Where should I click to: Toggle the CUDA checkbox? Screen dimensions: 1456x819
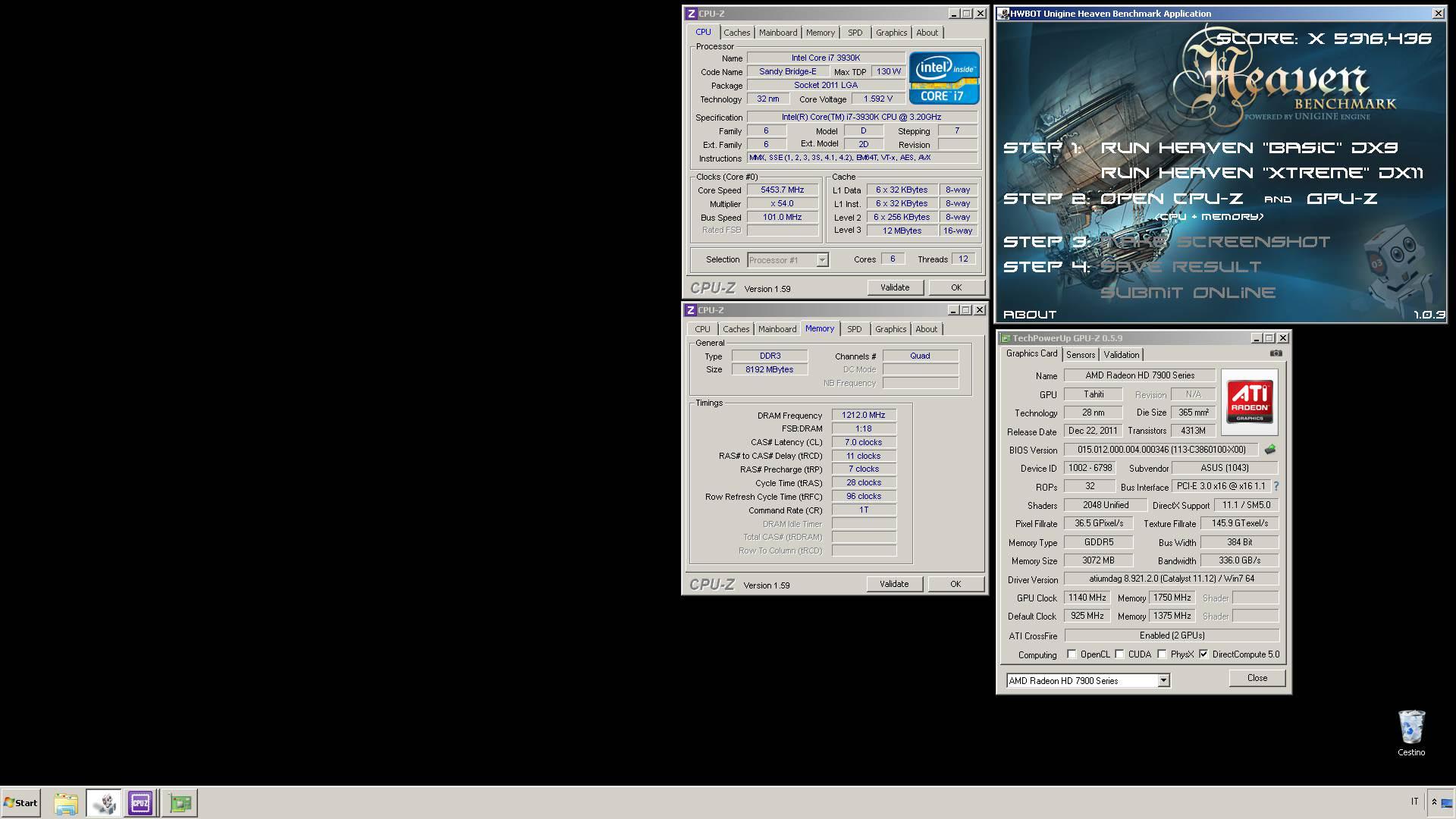(x=1119, y=654)
